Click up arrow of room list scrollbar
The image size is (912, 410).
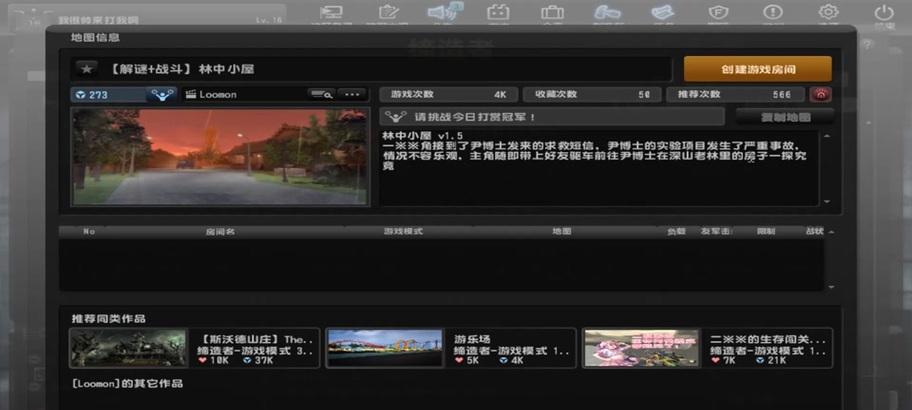click(x=831, y=232)
